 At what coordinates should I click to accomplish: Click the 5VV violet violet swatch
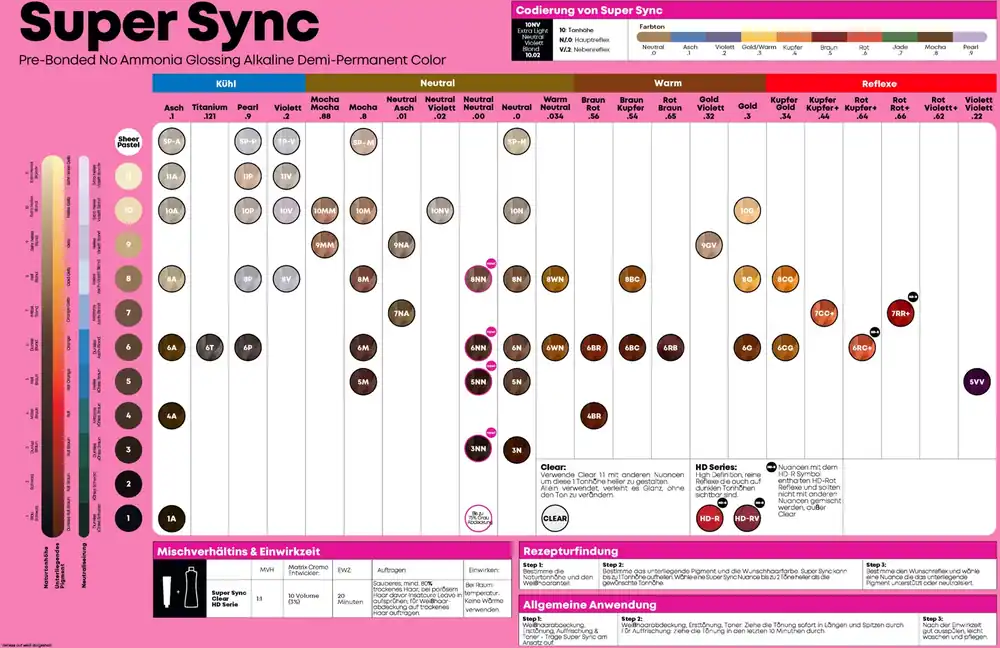[x=977, y=382]
